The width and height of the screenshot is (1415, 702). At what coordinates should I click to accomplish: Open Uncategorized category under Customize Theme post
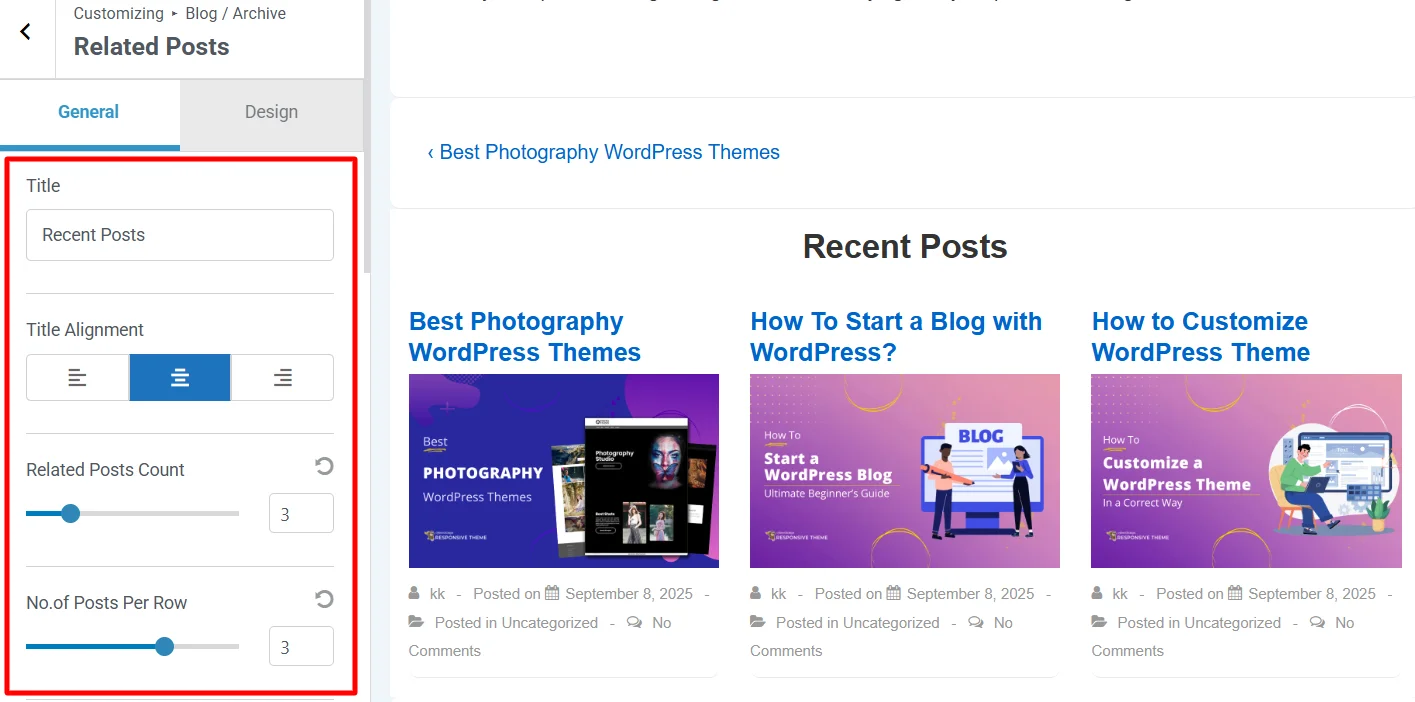pyautogui.click(x=1232, y=623)
